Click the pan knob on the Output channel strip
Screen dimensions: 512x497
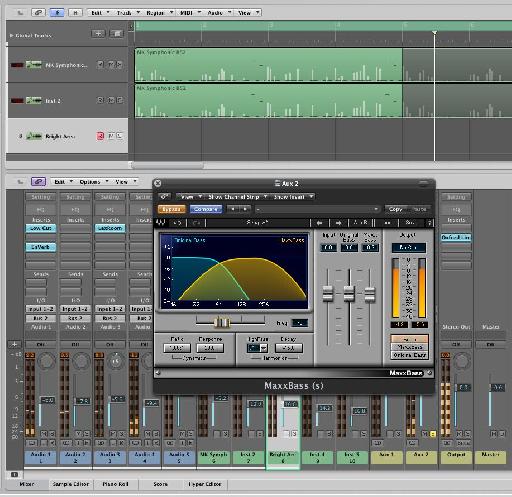coord(462,361)
